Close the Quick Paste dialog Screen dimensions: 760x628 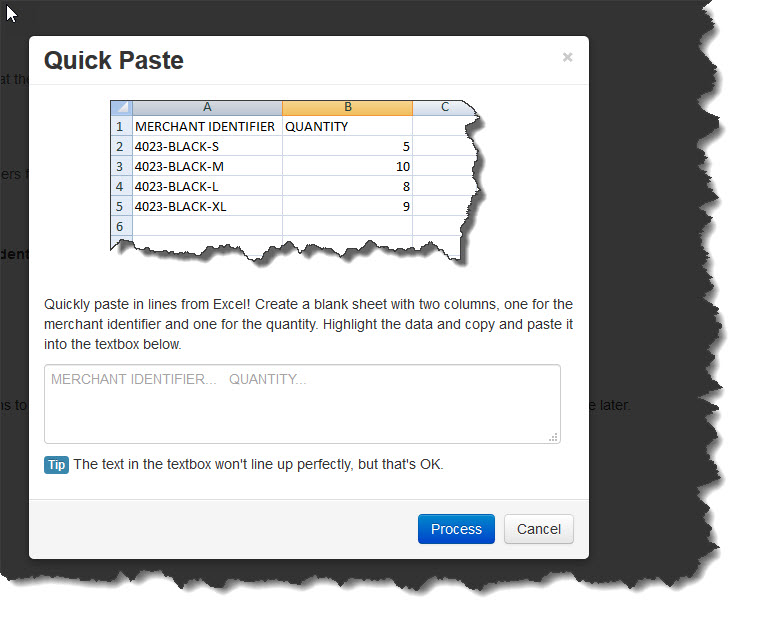(x=567, y=58)
